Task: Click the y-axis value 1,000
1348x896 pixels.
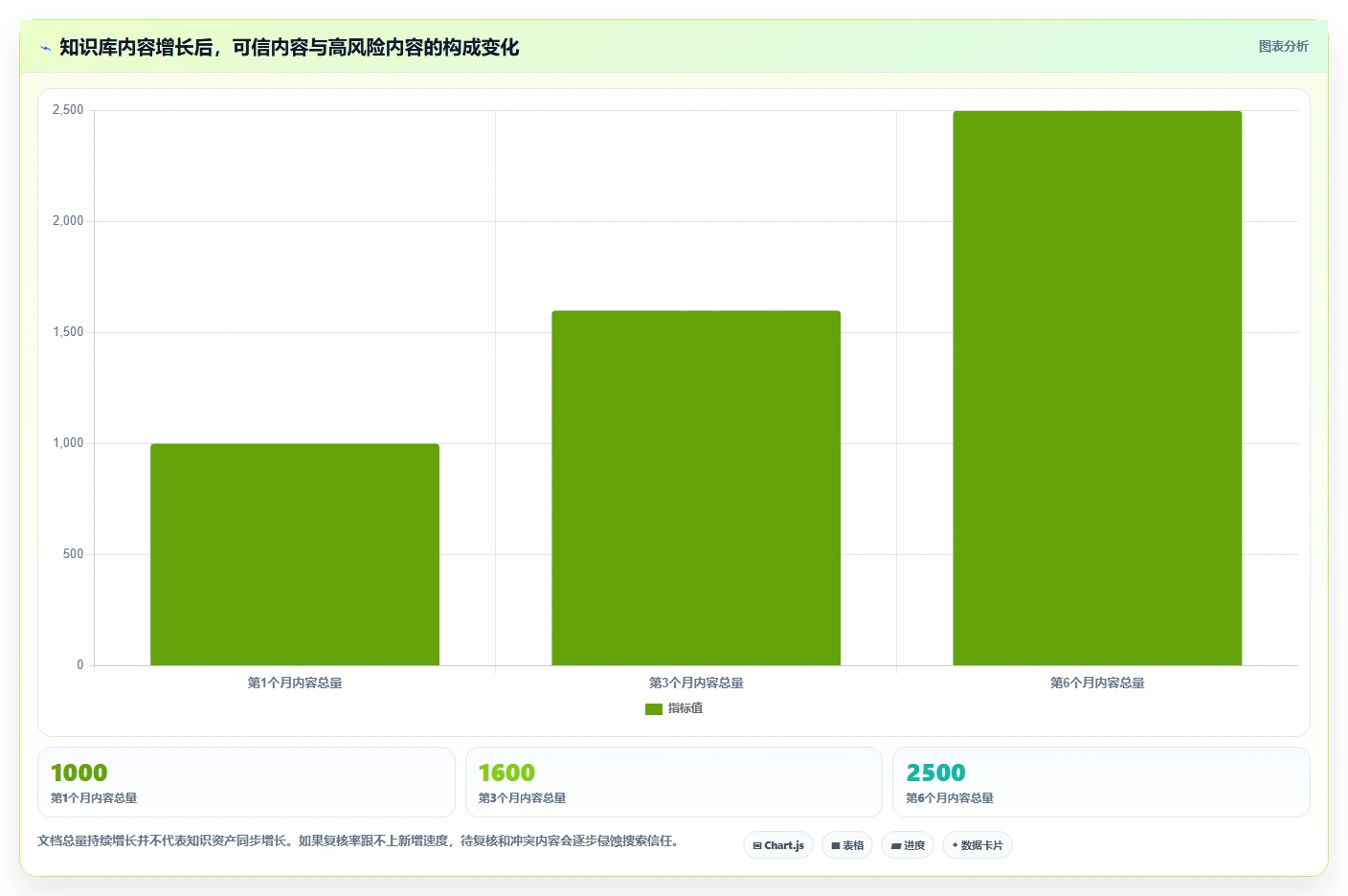Action: (68, 443)
